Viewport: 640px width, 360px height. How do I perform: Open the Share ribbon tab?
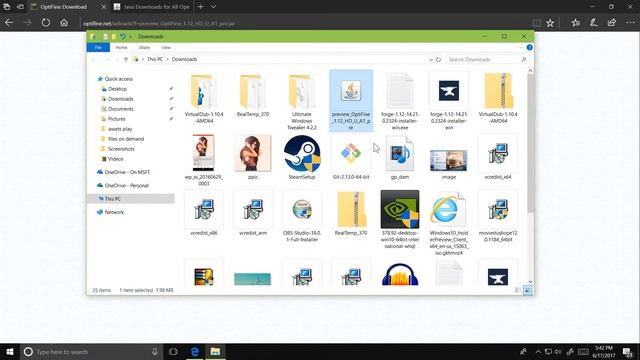point(144,47)
